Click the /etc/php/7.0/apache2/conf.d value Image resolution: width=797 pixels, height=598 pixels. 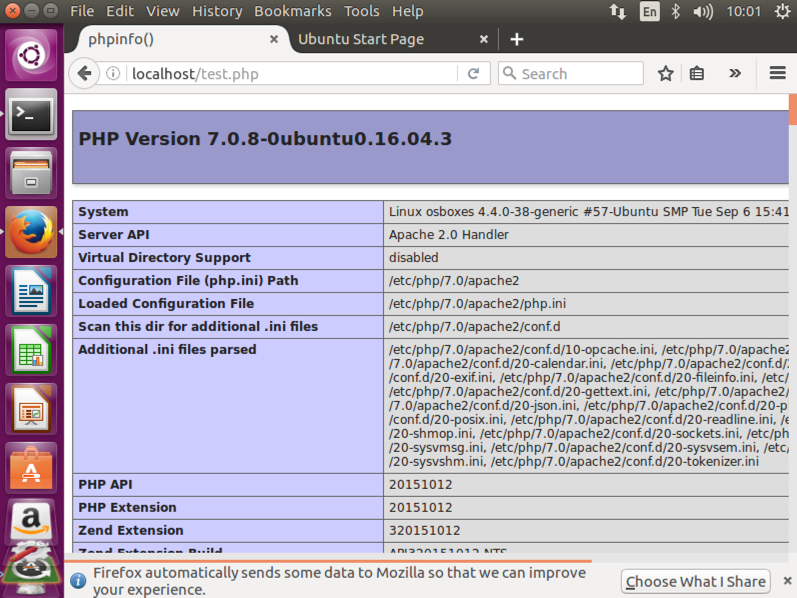click(475, 326)
